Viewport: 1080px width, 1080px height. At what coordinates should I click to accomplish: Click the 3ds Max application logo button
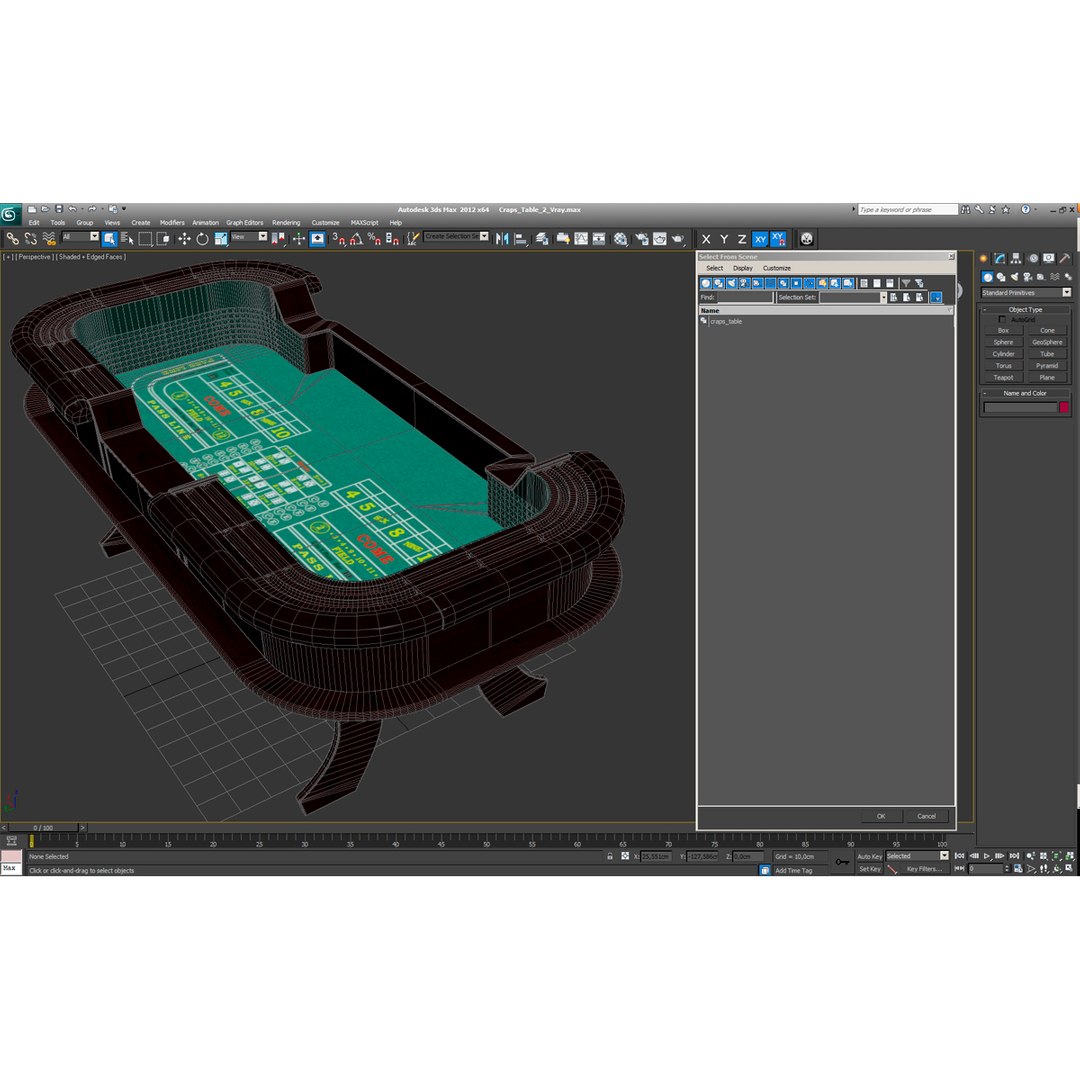tap(10, 214)
